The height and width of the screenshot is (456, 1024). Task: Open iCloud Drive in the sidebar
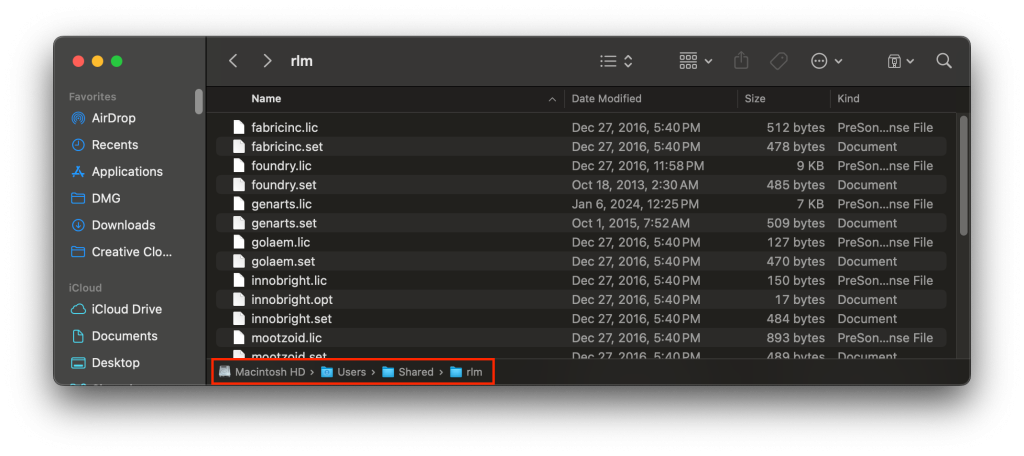pos(126,309)
